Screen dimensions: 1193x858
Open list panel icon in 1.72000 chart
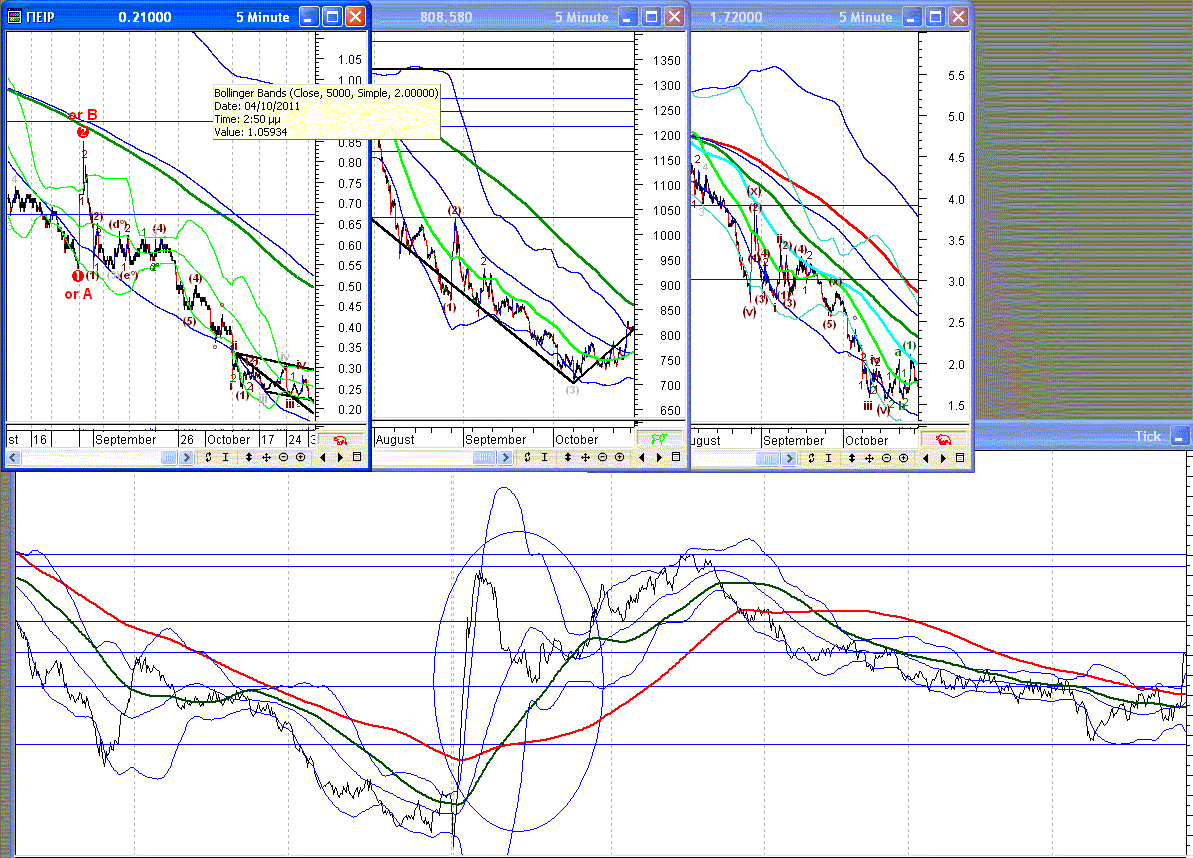(x=959, y=458)
